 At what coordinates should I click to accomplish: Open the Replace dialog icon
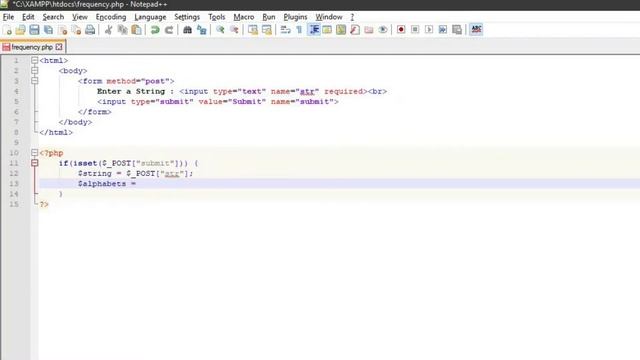coord(202,30)
